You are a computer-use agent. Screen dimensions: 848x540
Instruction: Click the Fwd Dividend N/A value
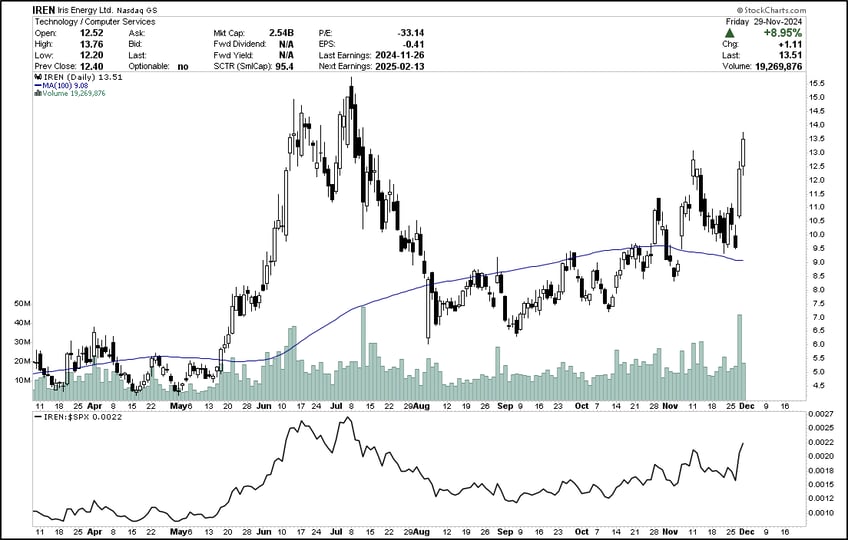point(286,44)
